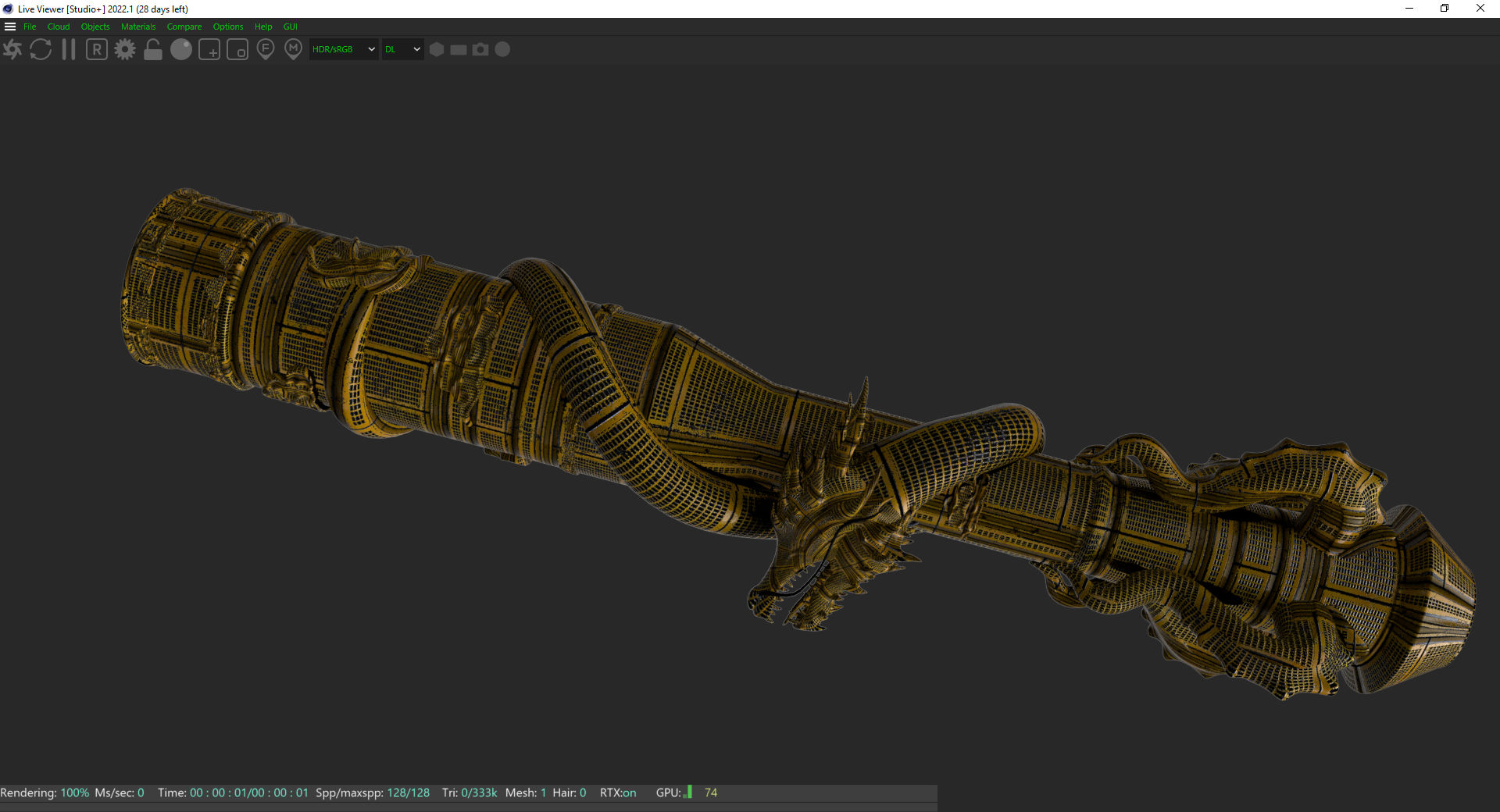
Task: Open the HDR/sRGB color space dropdown
Action: tap(344, 49)
